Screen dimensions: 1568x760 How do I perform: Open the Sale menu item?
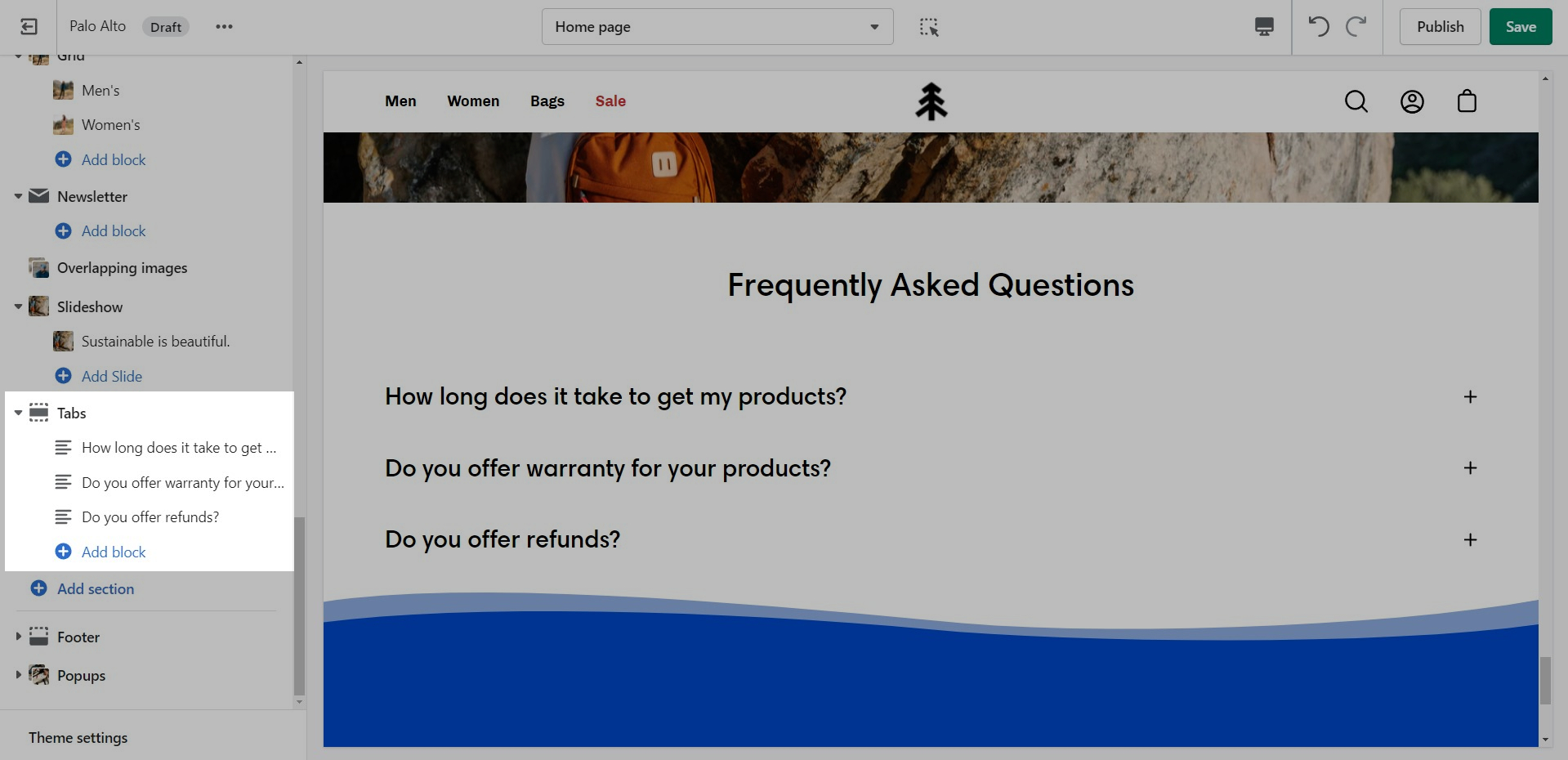point(610,101)
